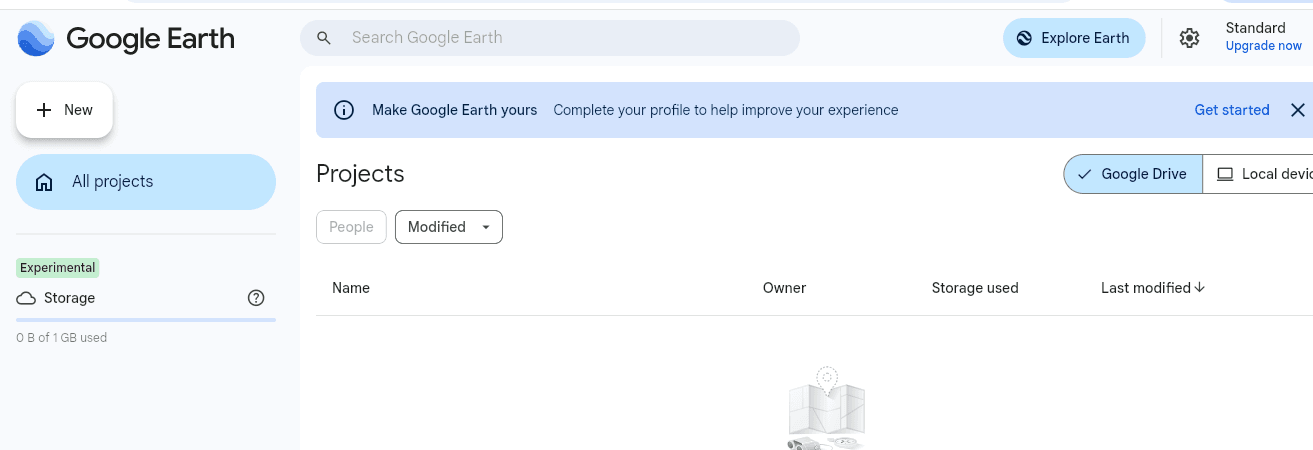The height and width of the screenshot is (450, 1313).
Task: Switch to the Google Drive source
Action: pyautogui.click(x=1133, y=174)
